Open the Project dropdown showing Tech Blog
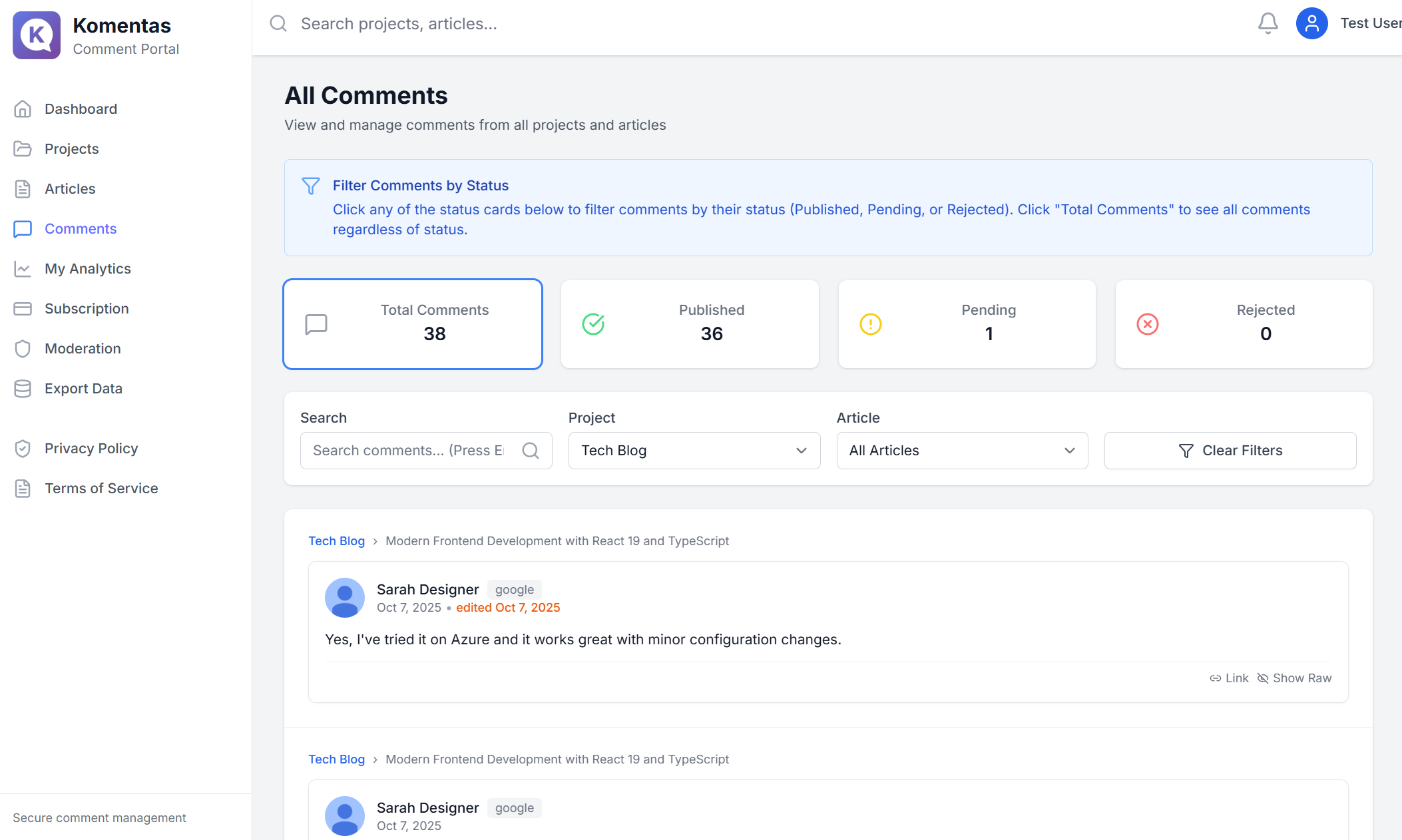This screenshot has height=840, width=1402. click(694, 451)
